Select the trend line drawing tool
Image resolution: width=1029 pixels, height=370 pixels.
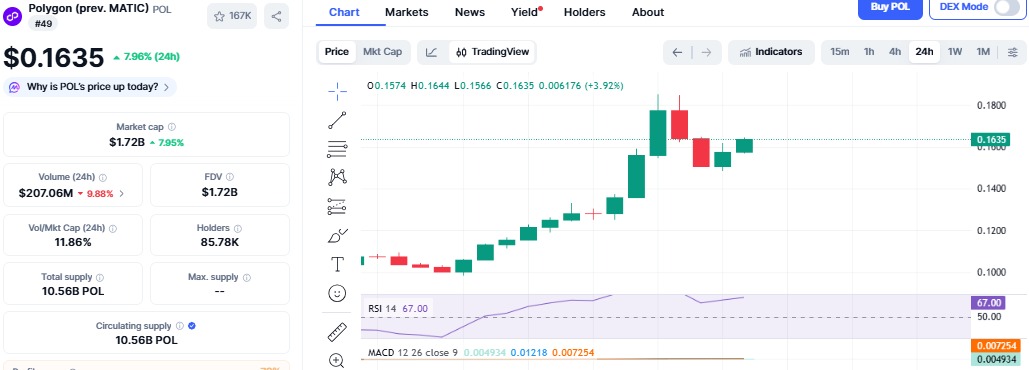point(337,120)
